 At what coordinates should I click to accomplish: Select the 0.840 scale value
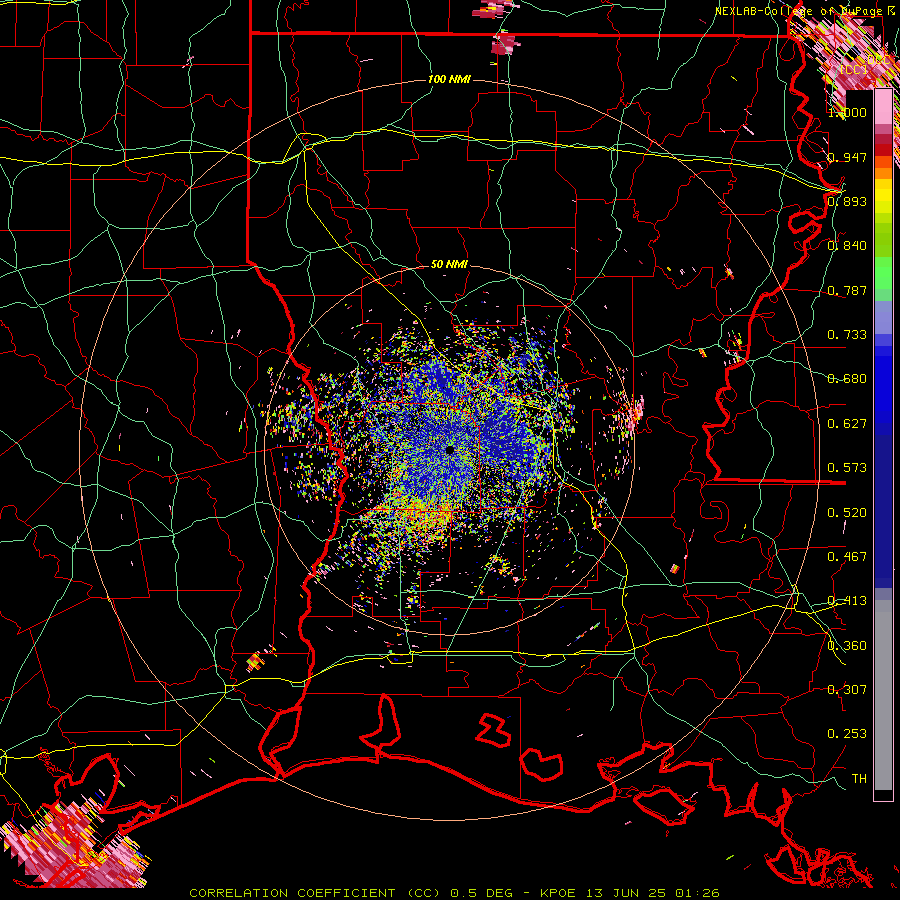(x=847, y=246)
